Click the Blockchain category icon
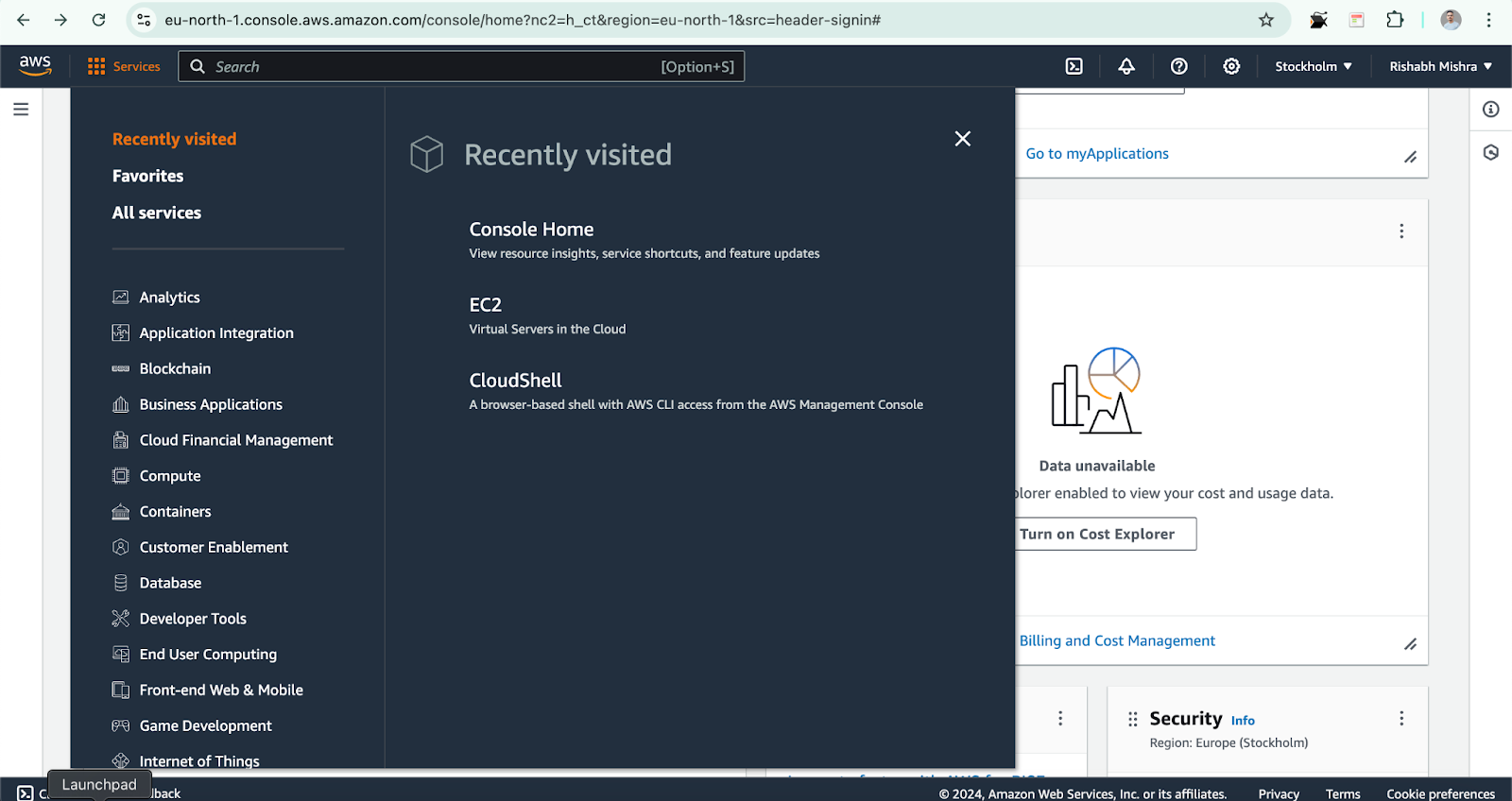Image resolution: width=1512 pixels, height=801 pixels. coord(121,368)
